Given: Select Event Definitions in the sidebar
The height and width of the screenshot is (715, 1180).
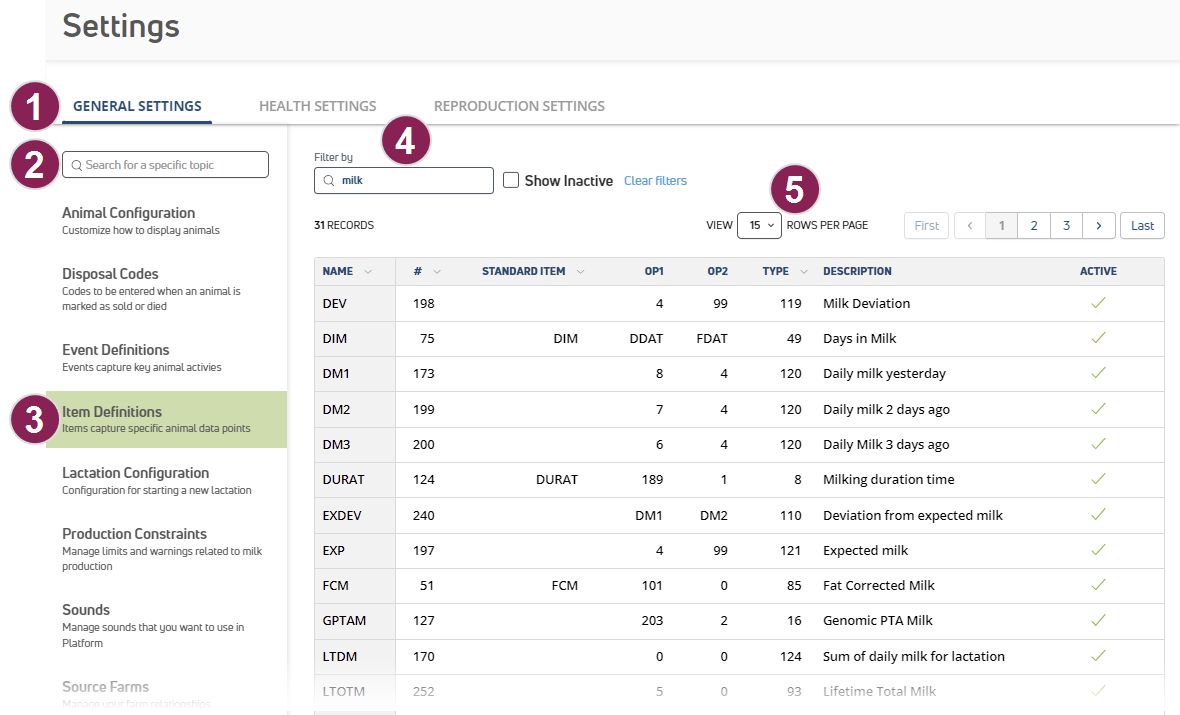Looking at the screenshot, I should tap(116, 357).
